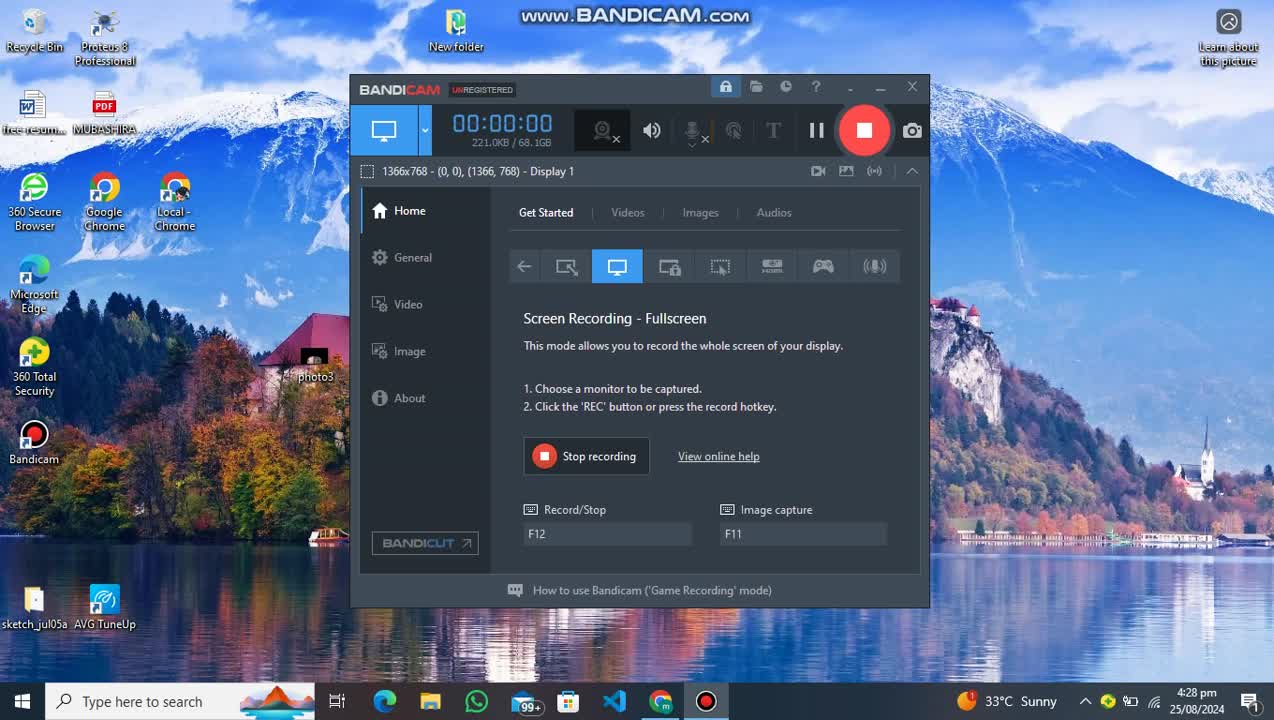The image size is (1274, 720).
Task: Click the blue screen recording mode button
Action: click(x=384, y=130)
